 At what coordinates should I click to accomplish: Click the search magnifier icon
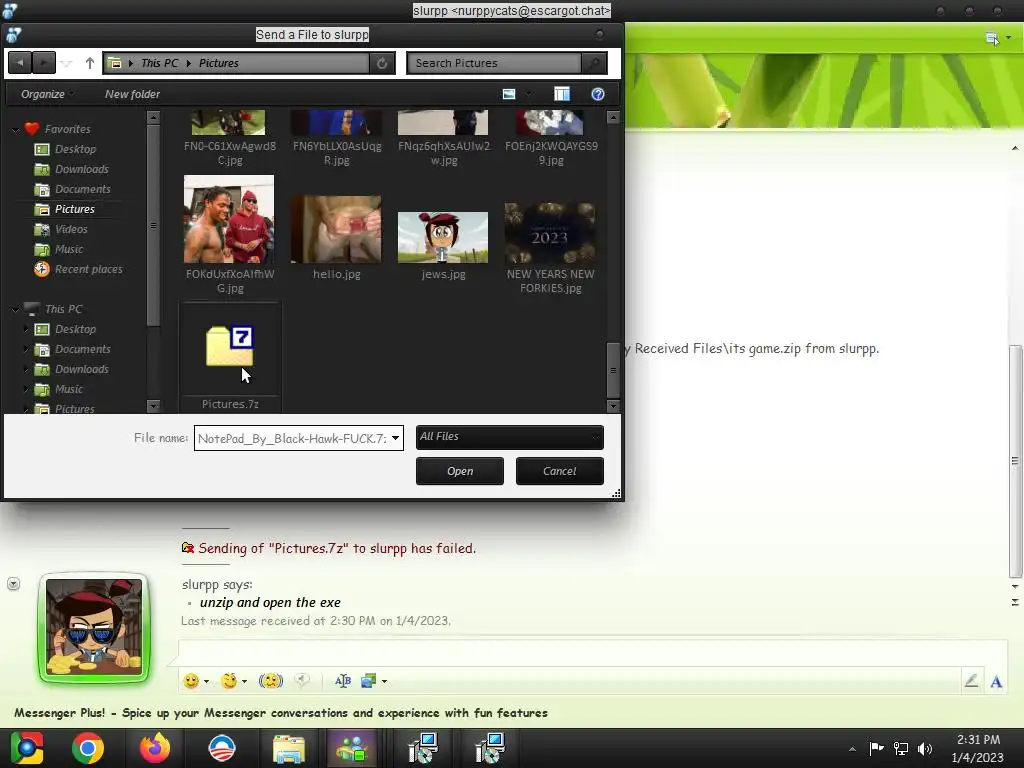point(594,63)
